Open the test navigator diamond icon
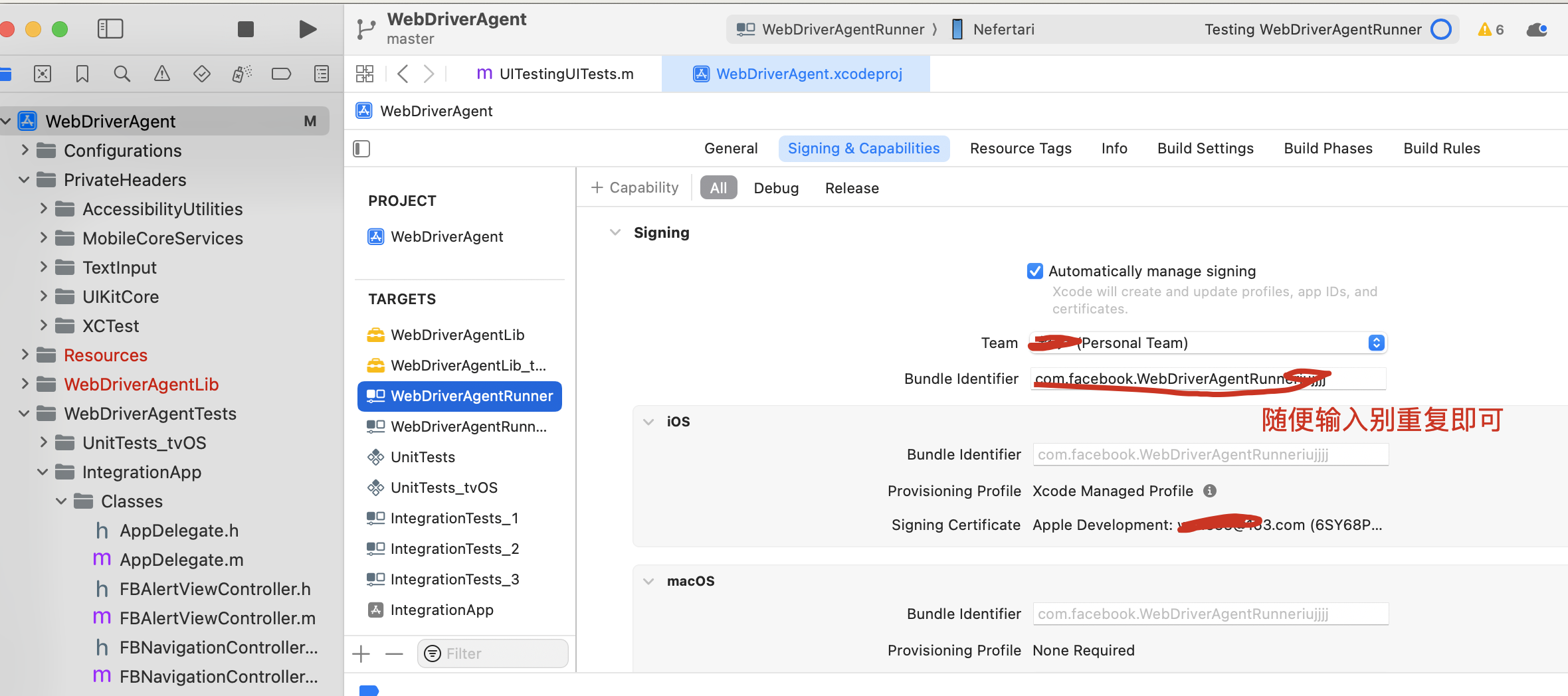The image size is (1568, 696). 202,74
